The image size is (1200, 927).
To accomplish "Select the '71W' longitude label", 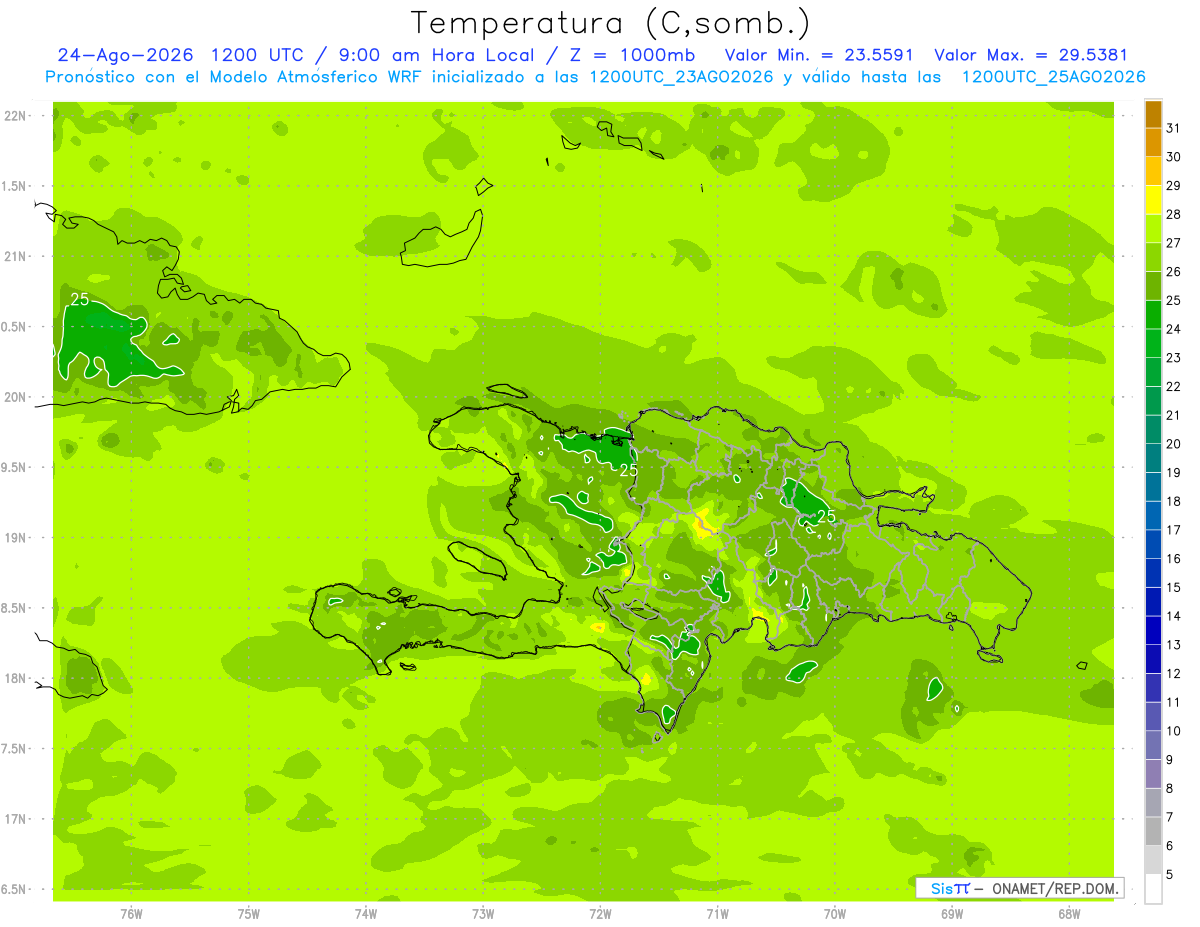I will coord(717,913).
